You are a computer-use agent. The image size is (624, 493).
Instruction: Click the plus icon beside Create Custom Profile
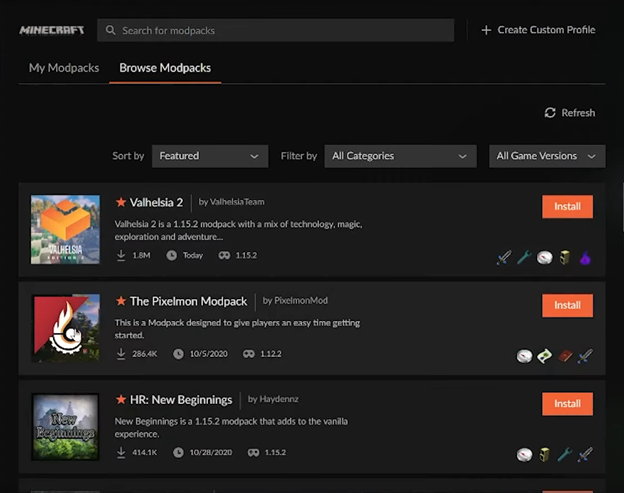tap(486, 30)
